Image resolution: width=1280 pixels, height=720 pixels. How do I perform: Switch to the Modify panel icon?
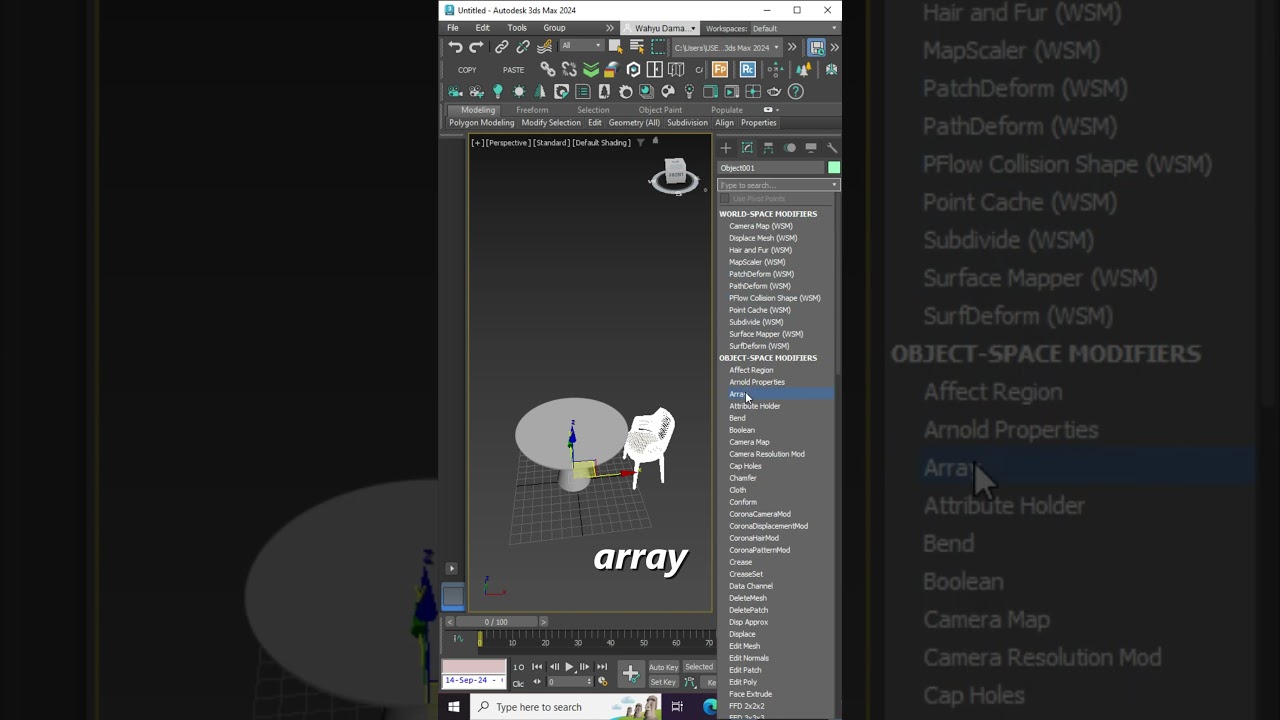747,148
